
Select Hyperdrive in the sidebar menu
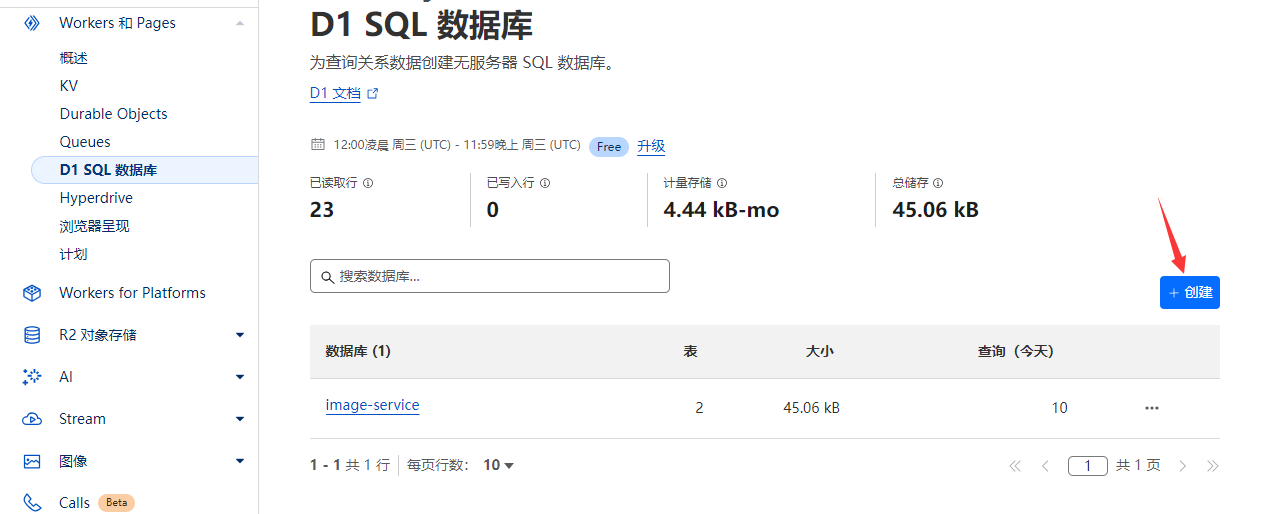point(96,198)
